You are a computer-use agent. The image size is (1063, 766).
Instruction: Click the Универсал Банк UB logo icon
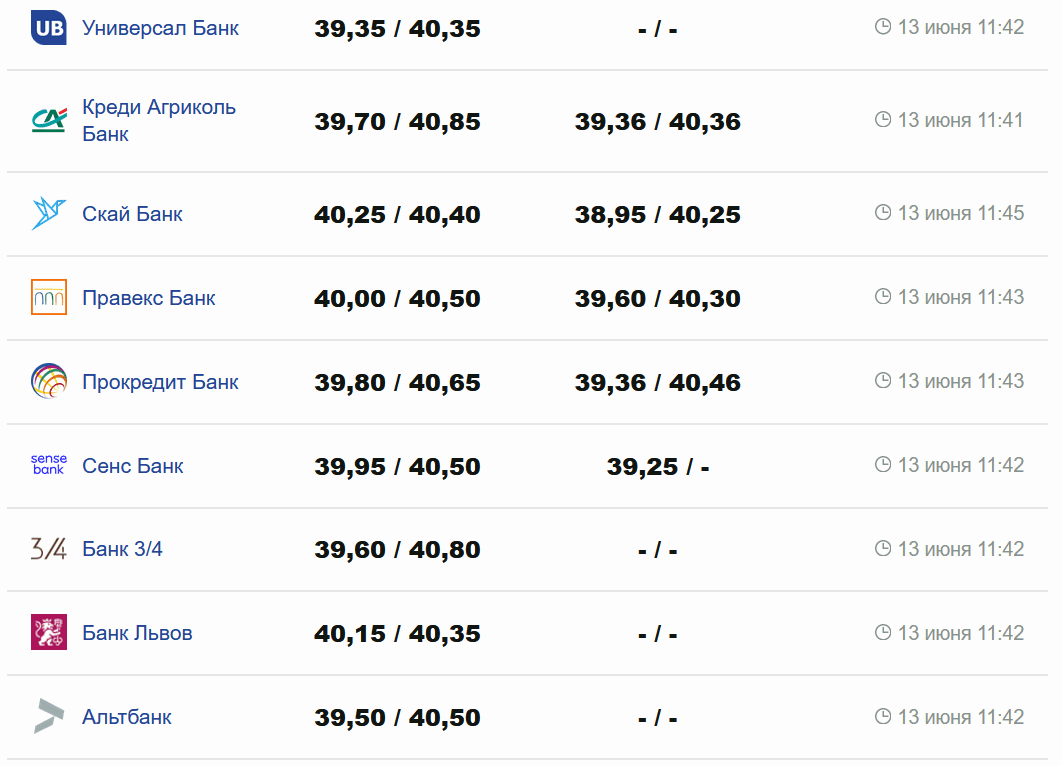pyautogui.click(x=48, y=28)
